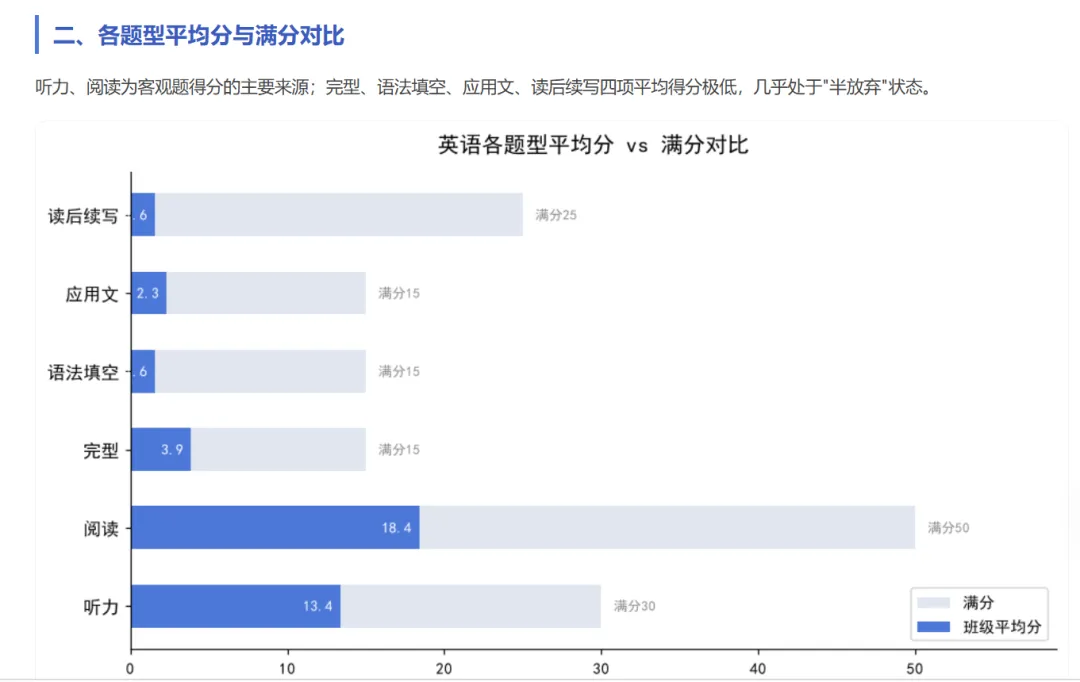Click the 听力 axis label
The width and height of the screenshot is (1080, 682).
tap(101, 607)
